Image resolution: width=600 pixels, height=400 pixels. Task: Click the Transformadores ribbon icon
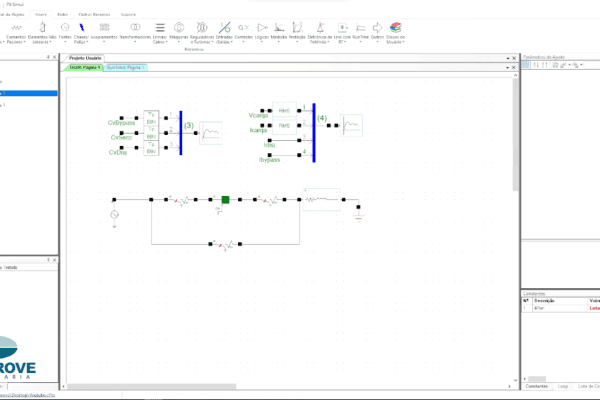coord(134,29)
